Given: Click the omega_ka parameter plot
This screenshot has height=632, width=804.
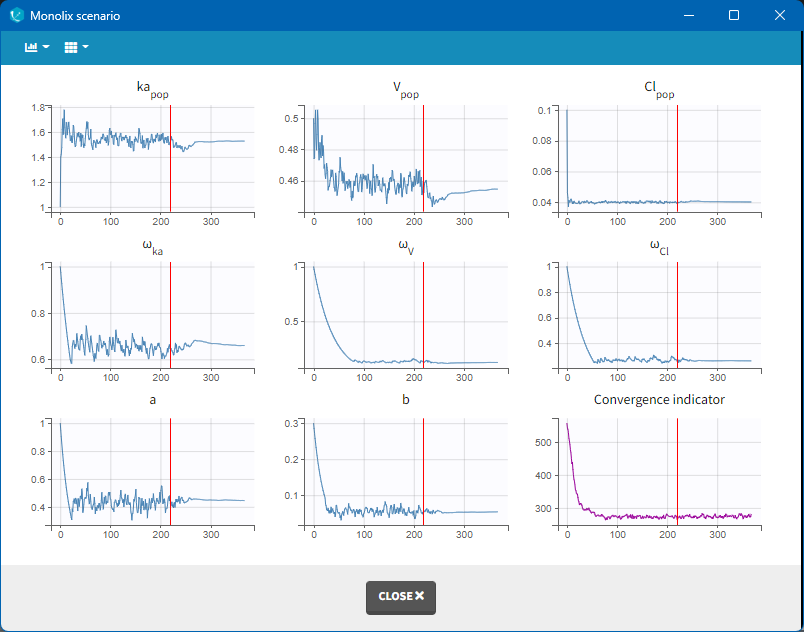Looking at the screenshot, I should 150,316.
